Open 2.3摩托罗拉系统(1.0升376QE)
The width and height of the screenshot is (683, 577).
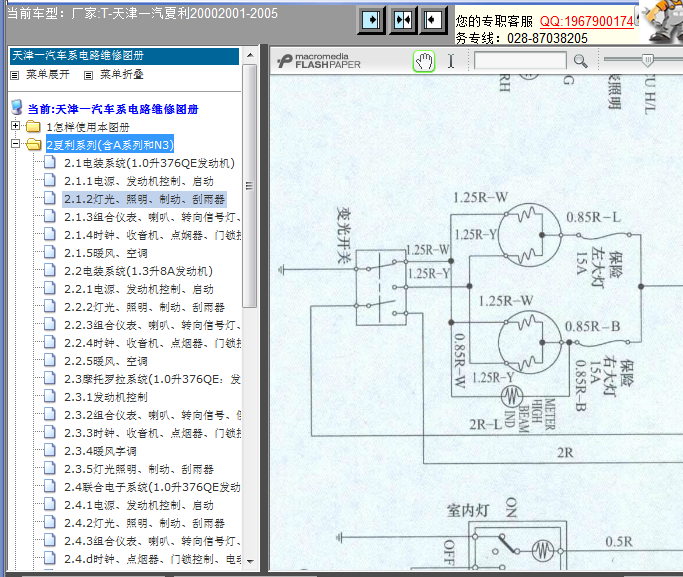(152, 379)
